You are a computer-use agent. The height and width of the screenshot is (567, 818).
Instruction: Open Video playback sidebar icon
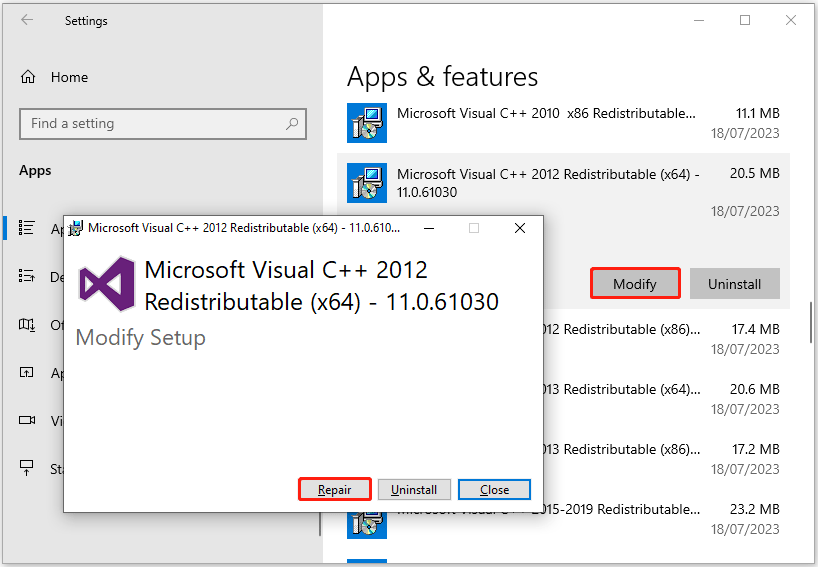[x=27, y=420]
